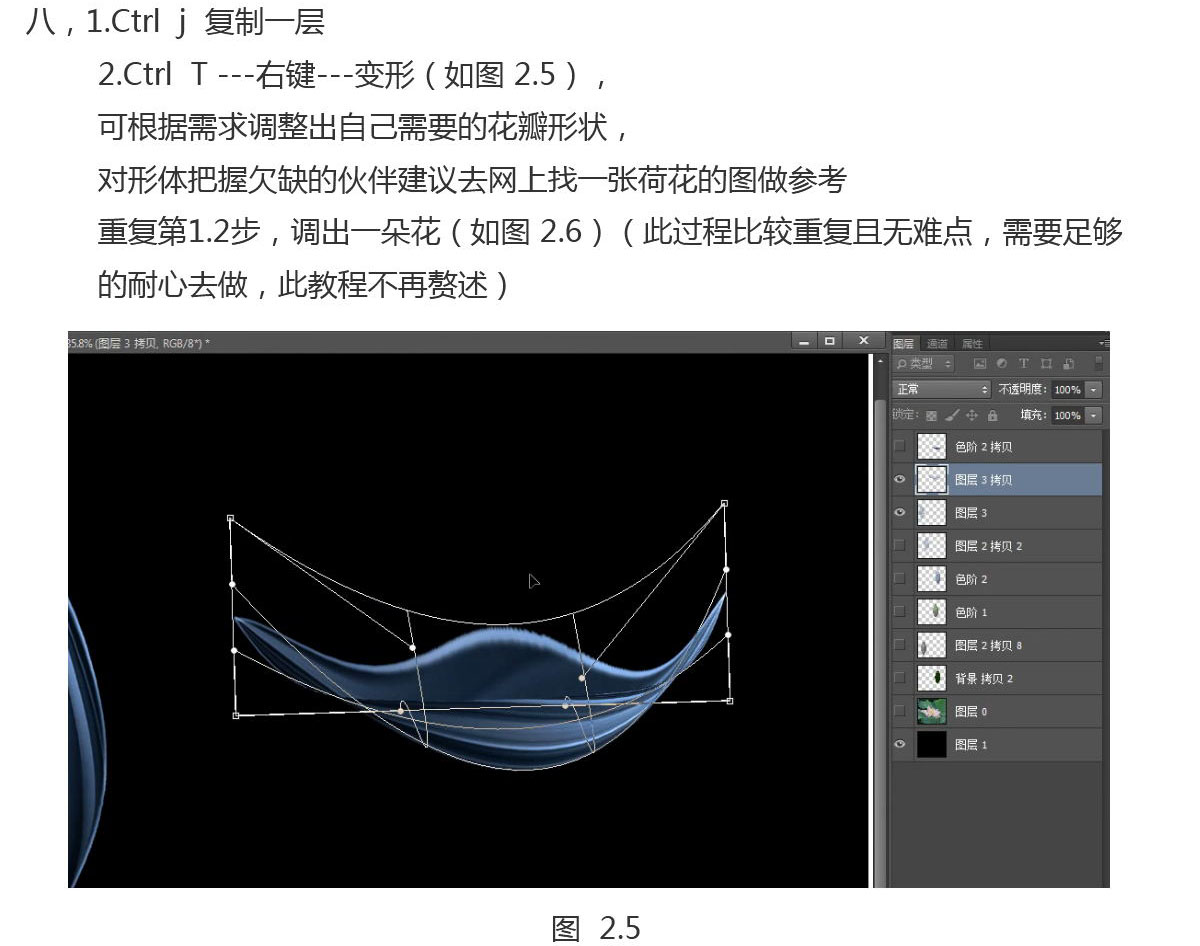
Task: Select the 图层 0 layer thumbnail
Action: (932, 711)
